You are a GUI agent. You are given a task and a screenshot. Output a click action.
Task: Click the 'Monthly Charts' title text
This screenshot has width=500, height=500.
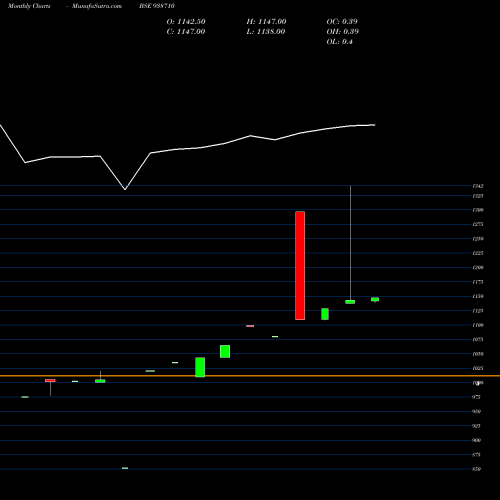click(29, 6)
